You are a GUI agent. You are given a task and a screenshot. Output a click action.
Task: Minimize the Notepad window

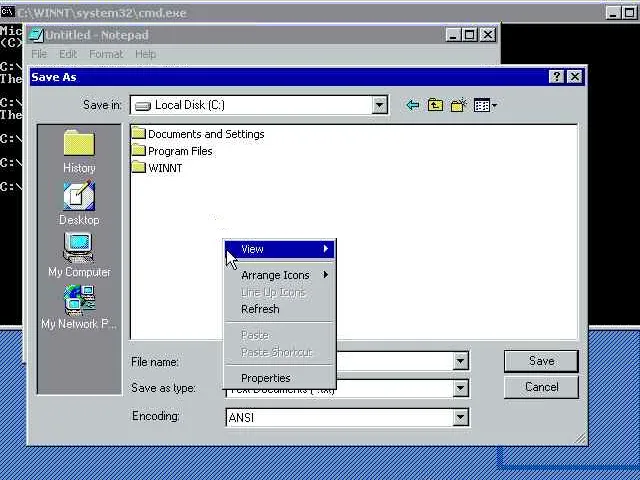coord(453,35)
